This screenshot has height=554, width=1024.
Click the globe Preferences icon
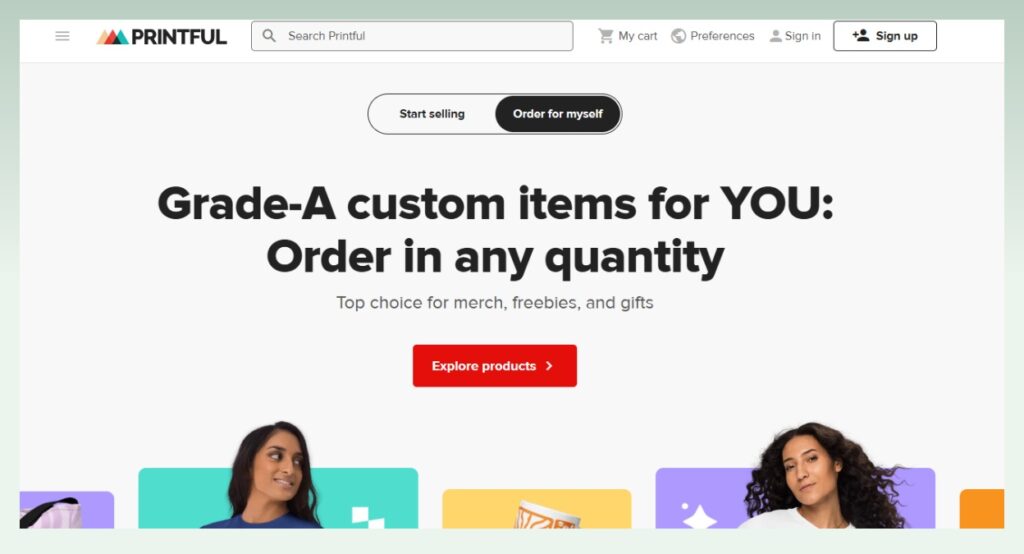click(x=679, y=36)
